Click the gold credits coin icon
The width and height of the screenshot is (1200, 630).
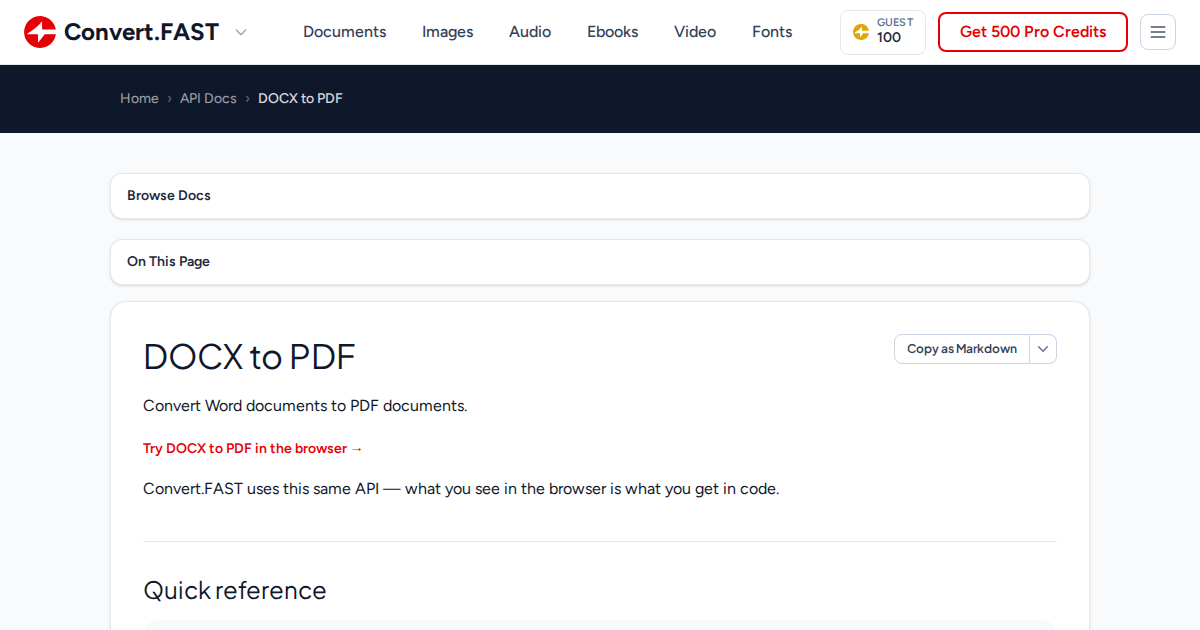click(x=861, y=32)
